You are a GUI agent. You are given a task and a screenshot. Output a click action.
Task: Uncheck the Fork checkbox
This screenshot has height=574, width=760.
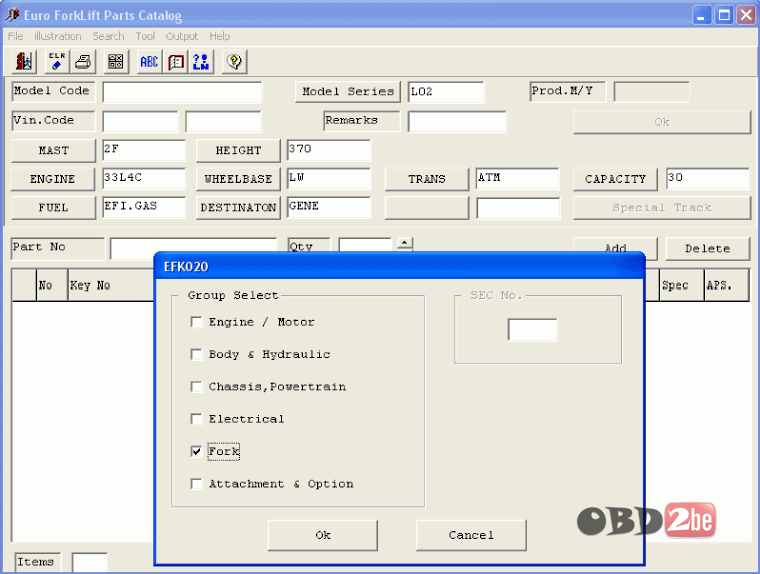(x=196, y=451)
